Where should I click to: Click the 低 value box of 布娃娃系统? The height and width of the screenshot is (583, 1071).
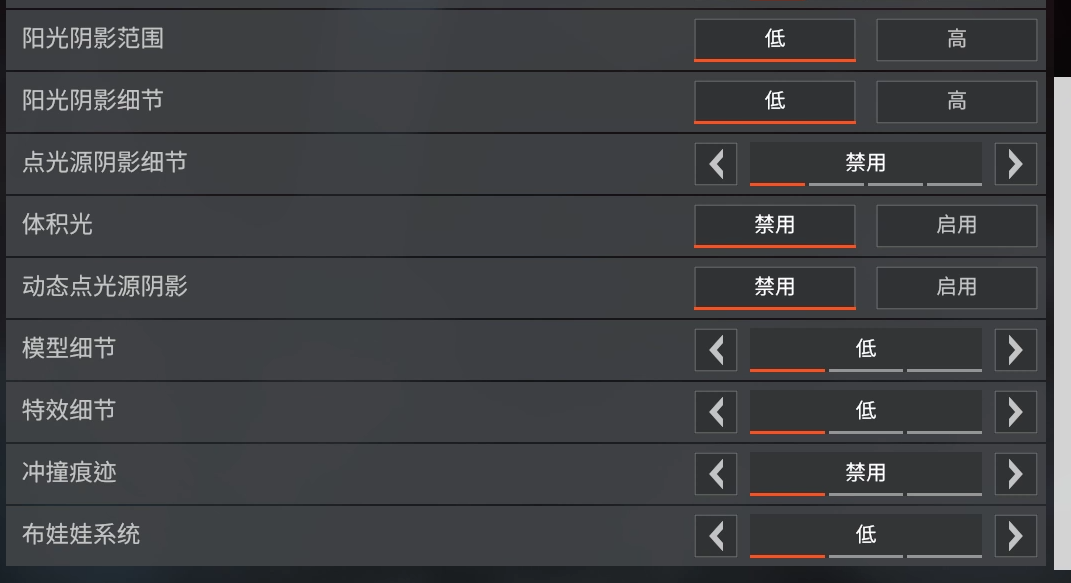(x=865, y=535)
